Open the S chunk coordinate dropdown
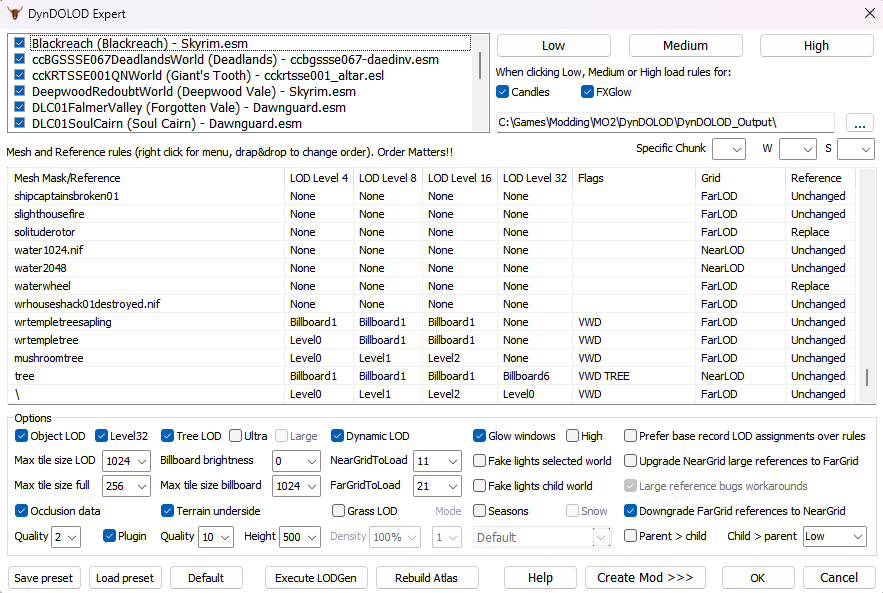Viewport: 883px width, 593px height. tap(856, 149)
